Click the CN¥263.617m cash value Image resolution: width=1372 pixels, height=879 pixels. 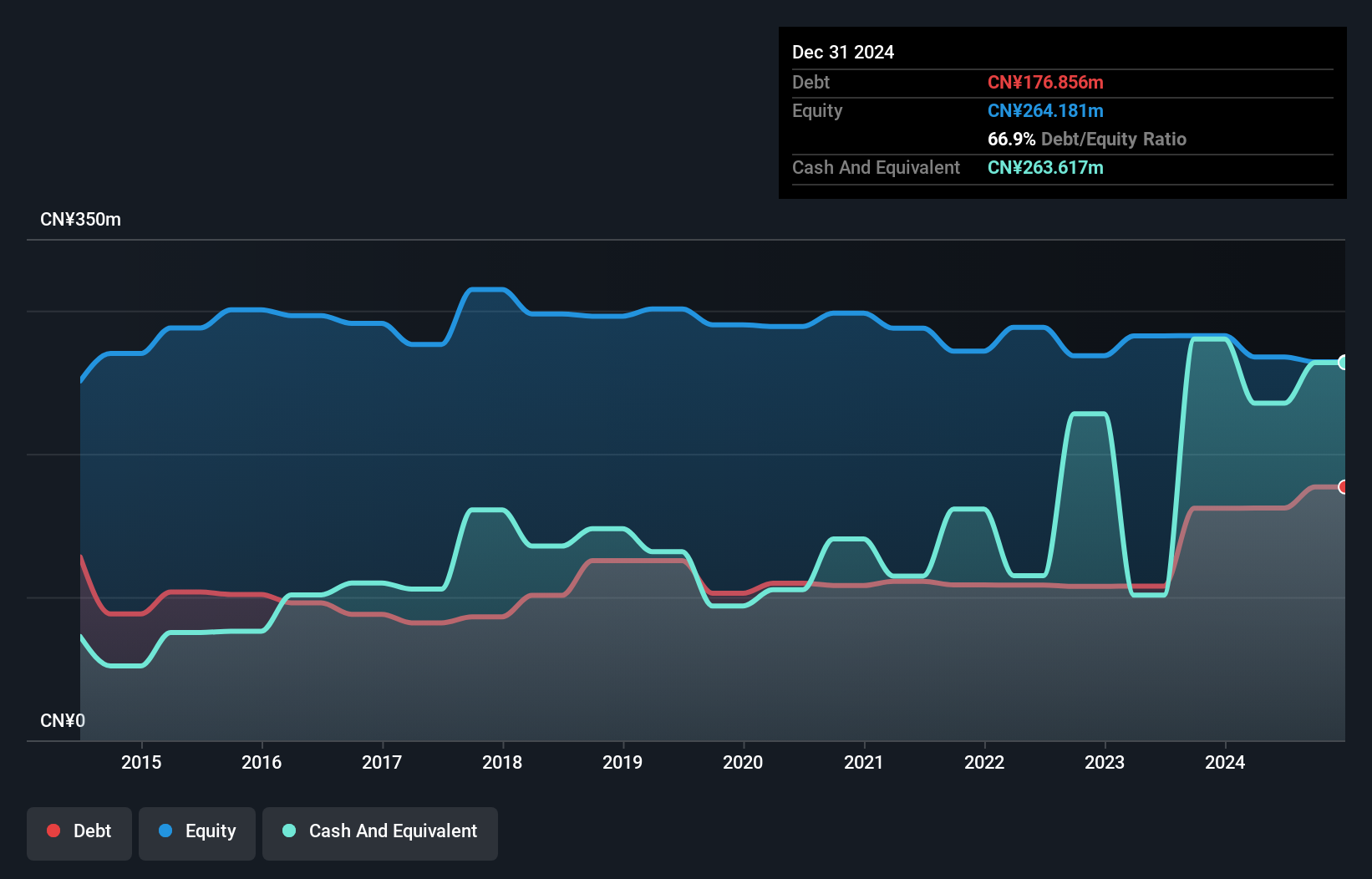pos(1045,167)
